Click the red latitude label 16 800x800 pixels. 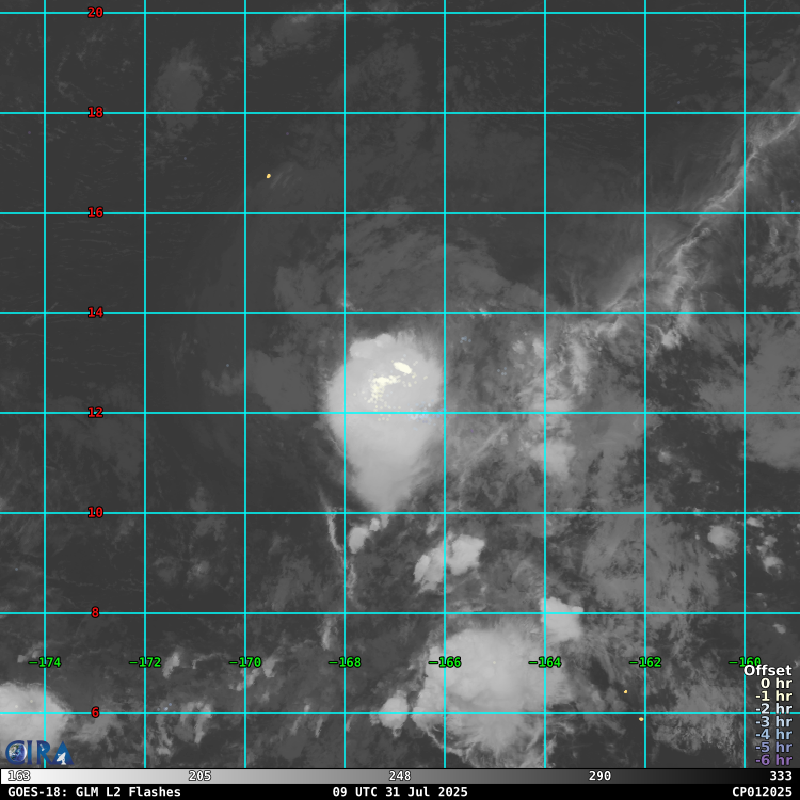(x=95, y=212)
